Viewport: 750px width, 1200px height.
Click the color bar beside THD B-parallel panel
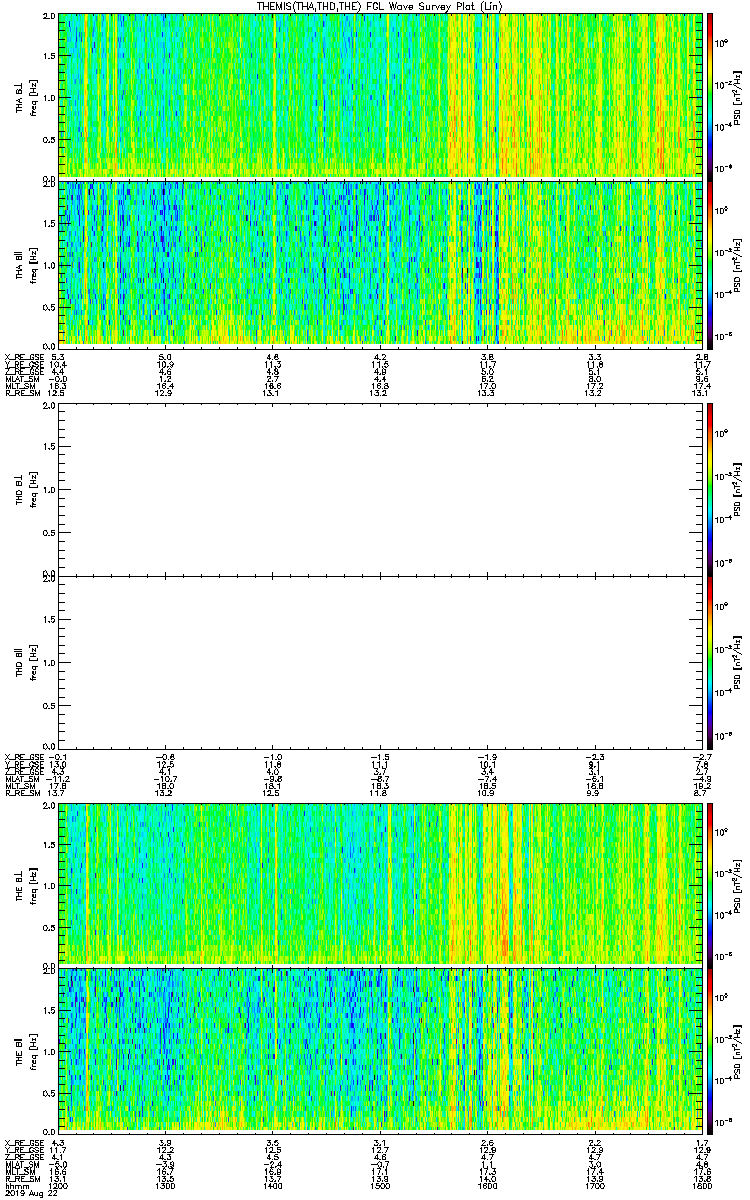pyautogui.click(x=711, y=661)
